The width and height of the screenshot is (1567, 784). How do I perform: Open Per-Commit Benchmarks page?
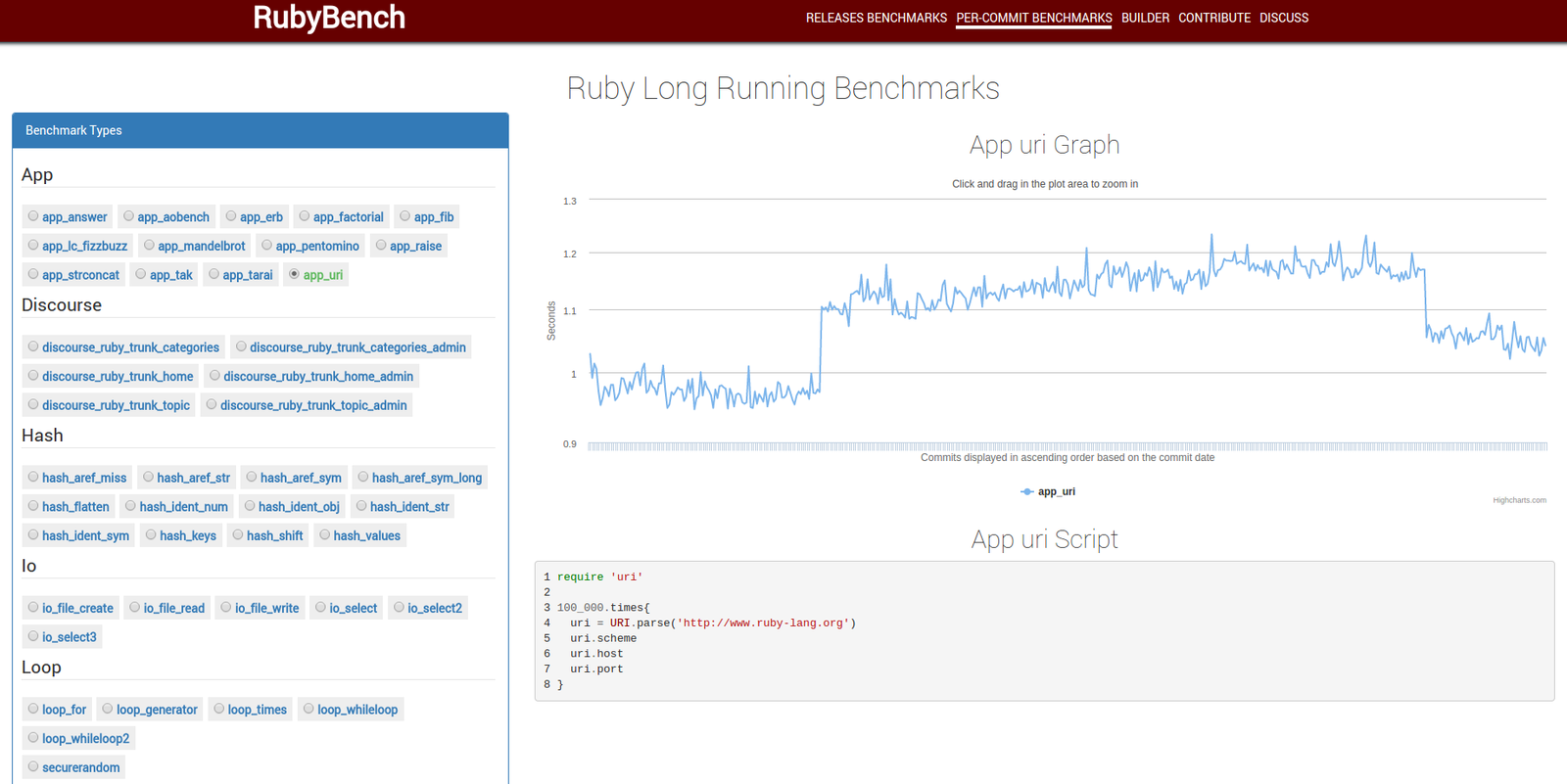pos(1034,18)
